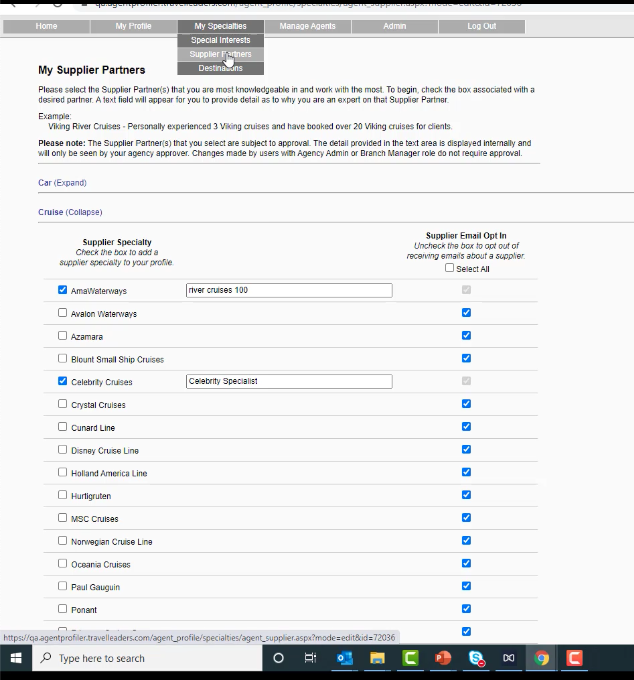Screen dimensions: 634x680
Task: Uncheck email opt-in for Avalon Waterways
Action: [x=466, y=312]
